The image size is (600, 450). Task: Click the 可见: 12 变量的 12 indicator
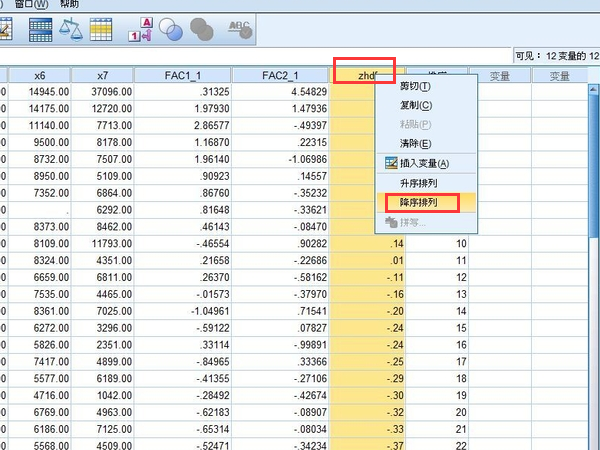557,56
